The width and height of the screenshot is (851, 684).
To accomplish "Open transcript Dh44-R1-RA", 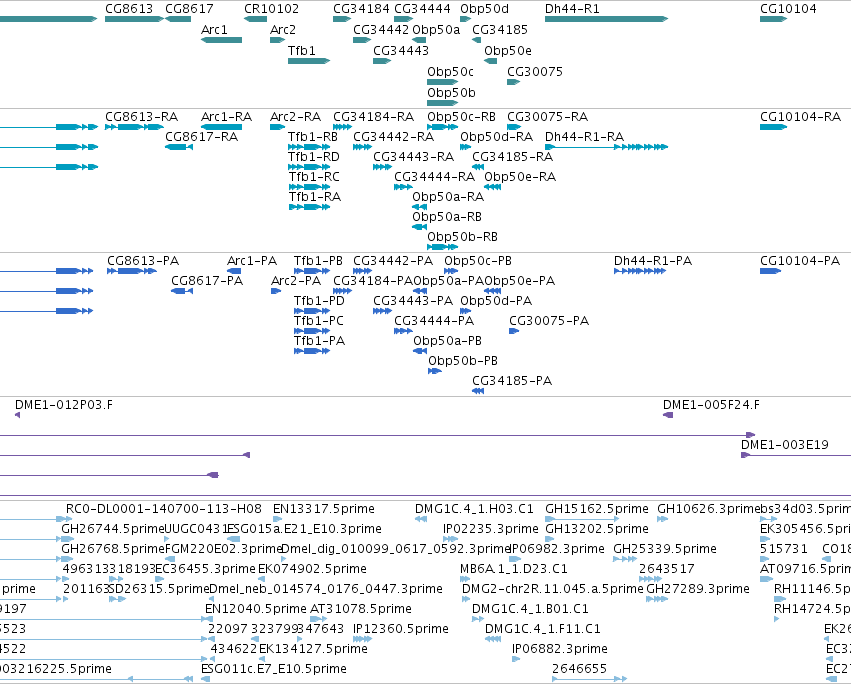I will coord(606,147).
